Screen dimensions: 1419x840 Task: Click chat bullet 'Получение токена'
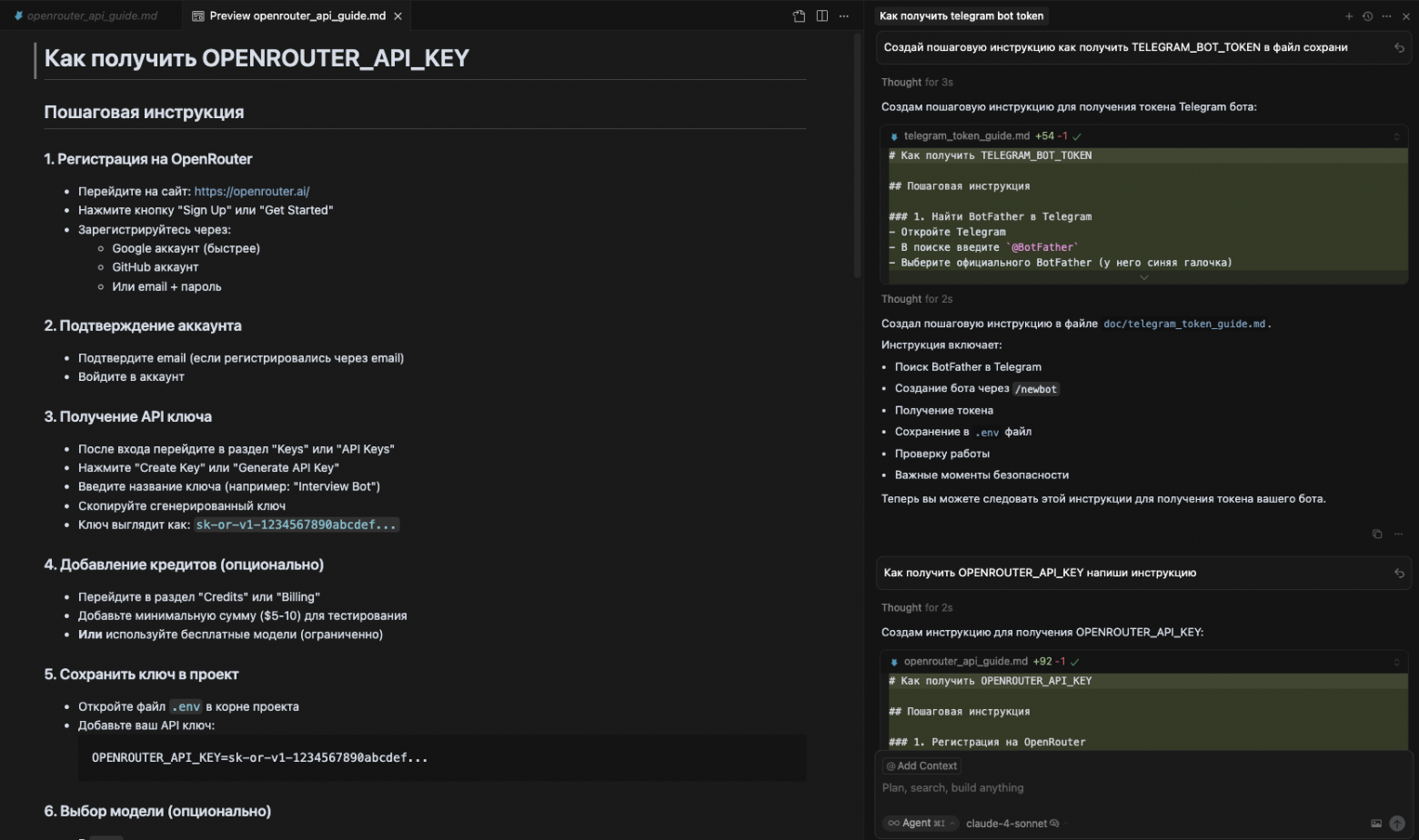(944, 411)
